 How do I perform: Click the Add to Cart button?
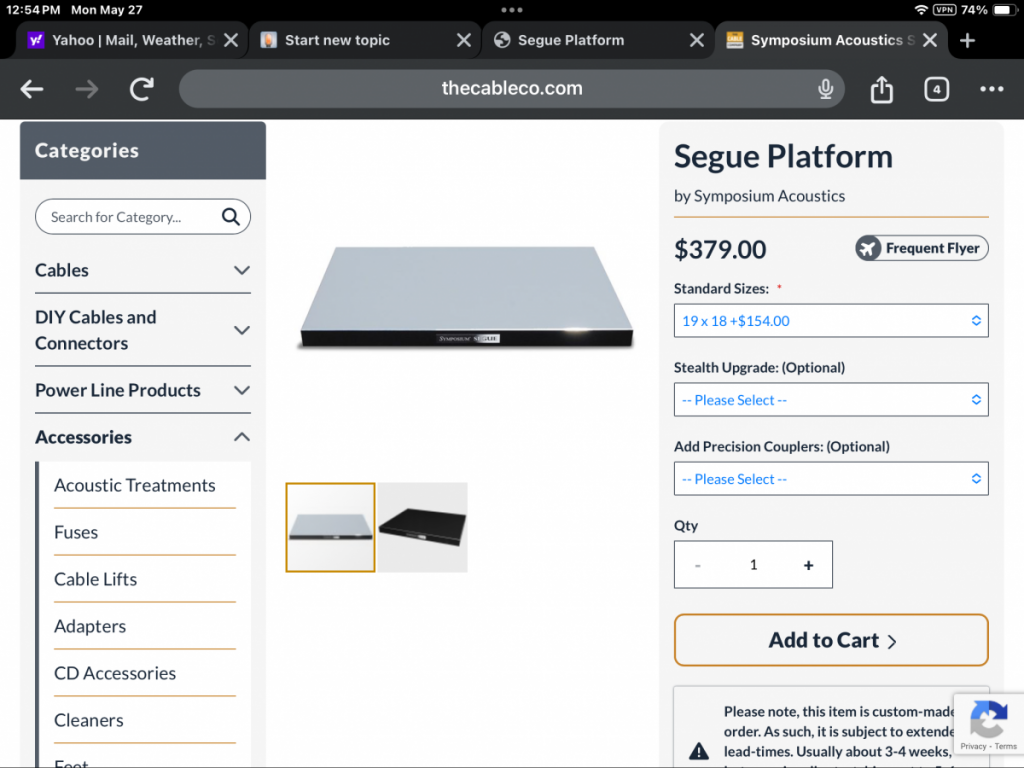[831, 640]
